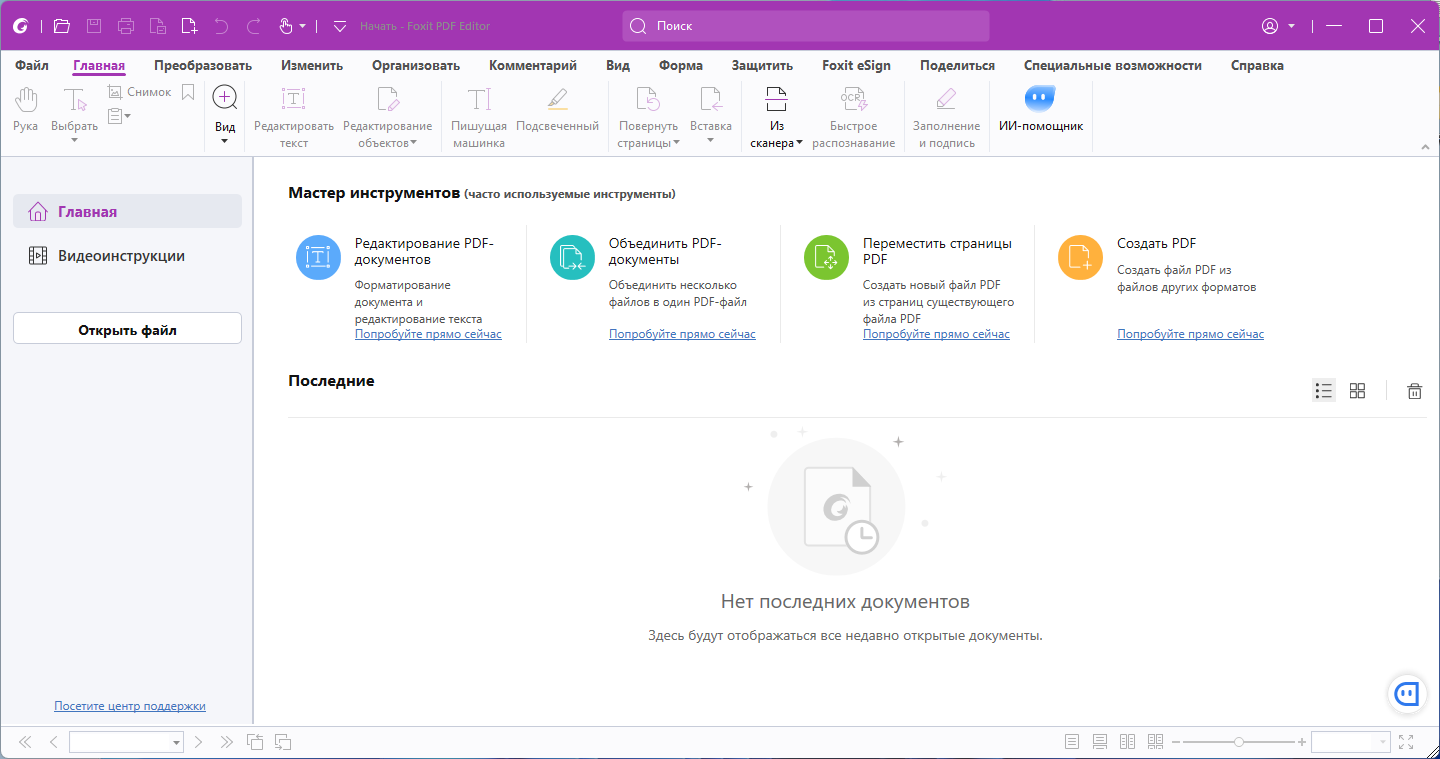The width and height of the screenshot is (1440, 759).
Task: Switch recent files to list view
Action: [1324, 390]
